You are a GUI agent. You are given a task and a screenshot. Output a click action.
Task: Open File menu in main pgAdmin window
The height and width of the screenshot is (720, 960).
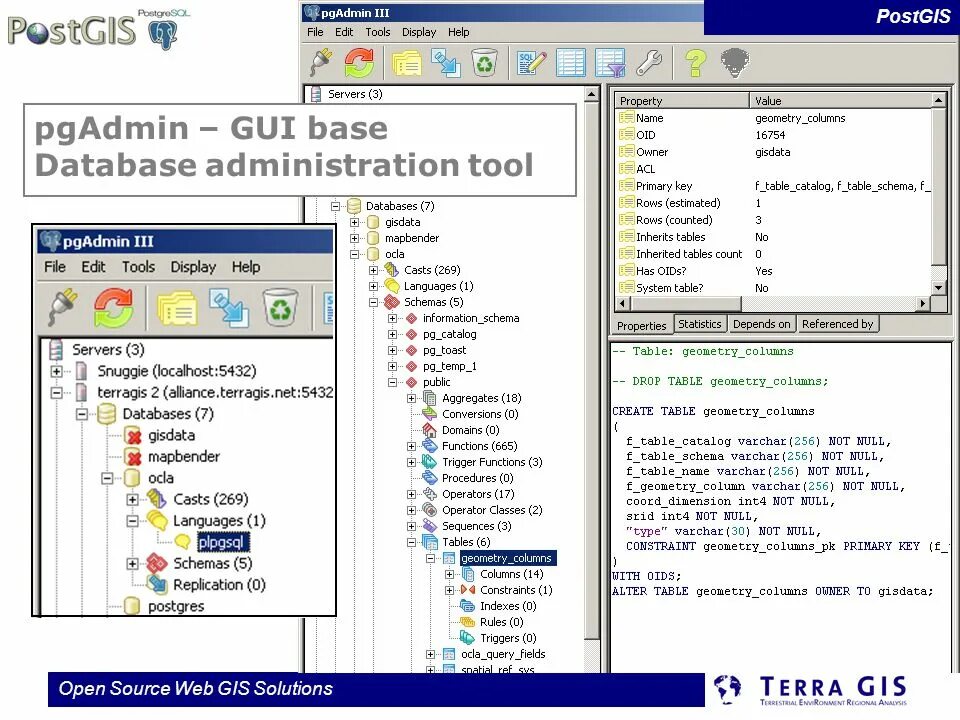point(315,32)
